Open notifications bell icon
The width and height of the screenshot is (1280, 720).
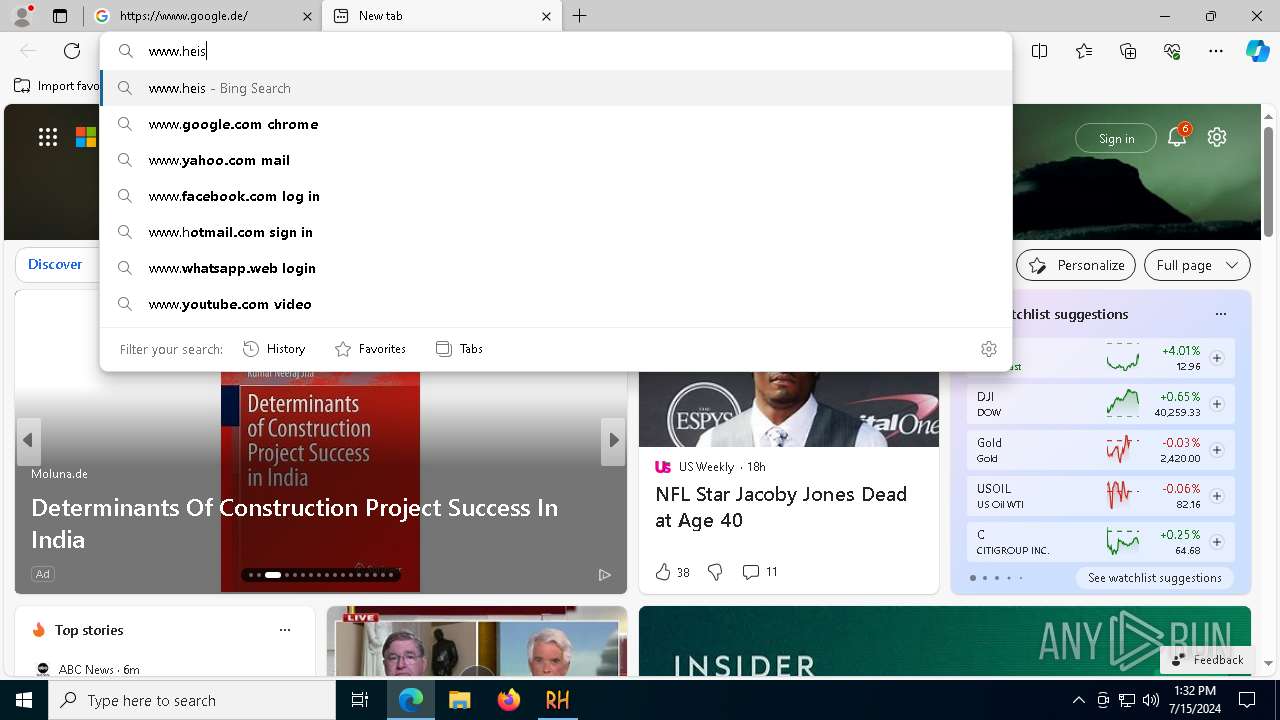coord(1177,138)
